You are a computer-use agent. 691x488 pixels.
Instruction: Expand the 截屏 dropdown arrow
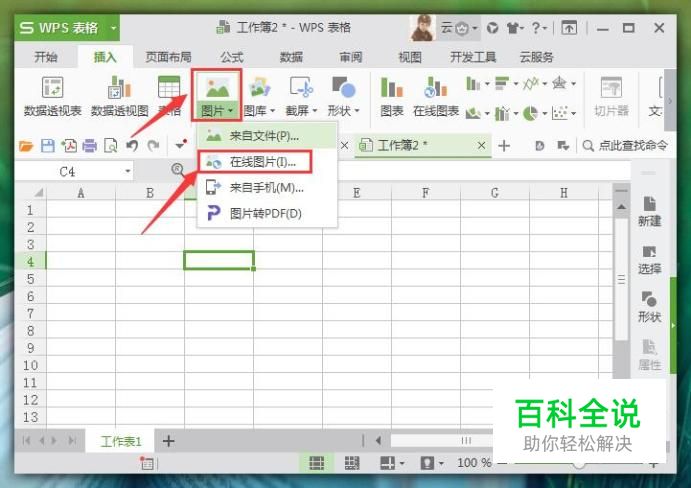(315, 111)
